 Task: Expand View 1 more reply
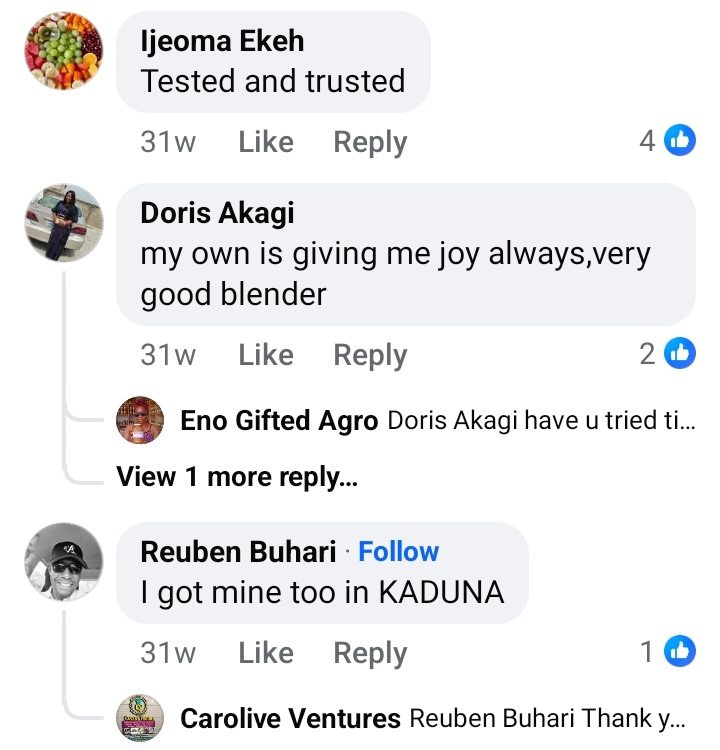tap(236, 476)
